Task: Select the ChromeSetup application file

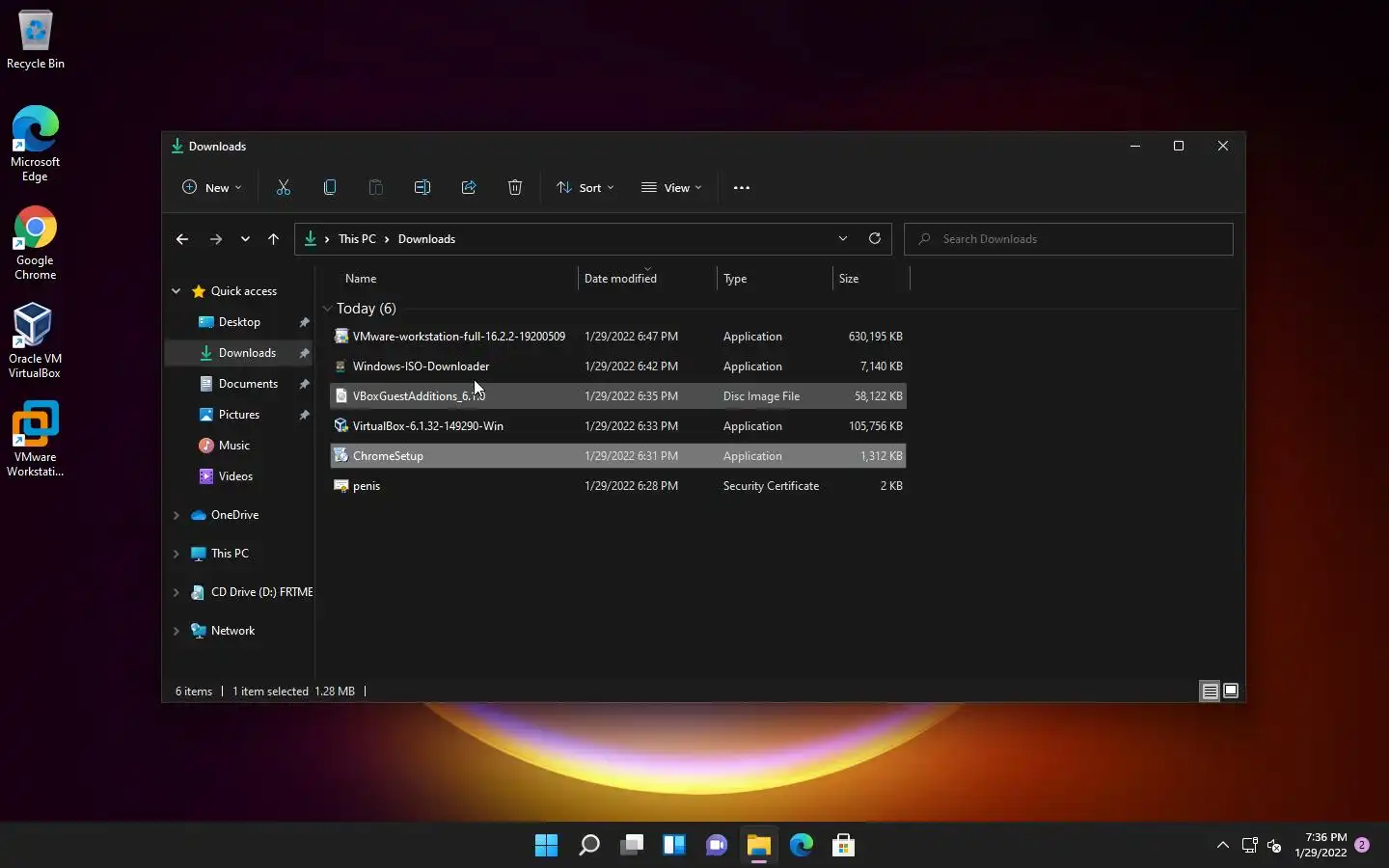Action: tap(618, 456)
